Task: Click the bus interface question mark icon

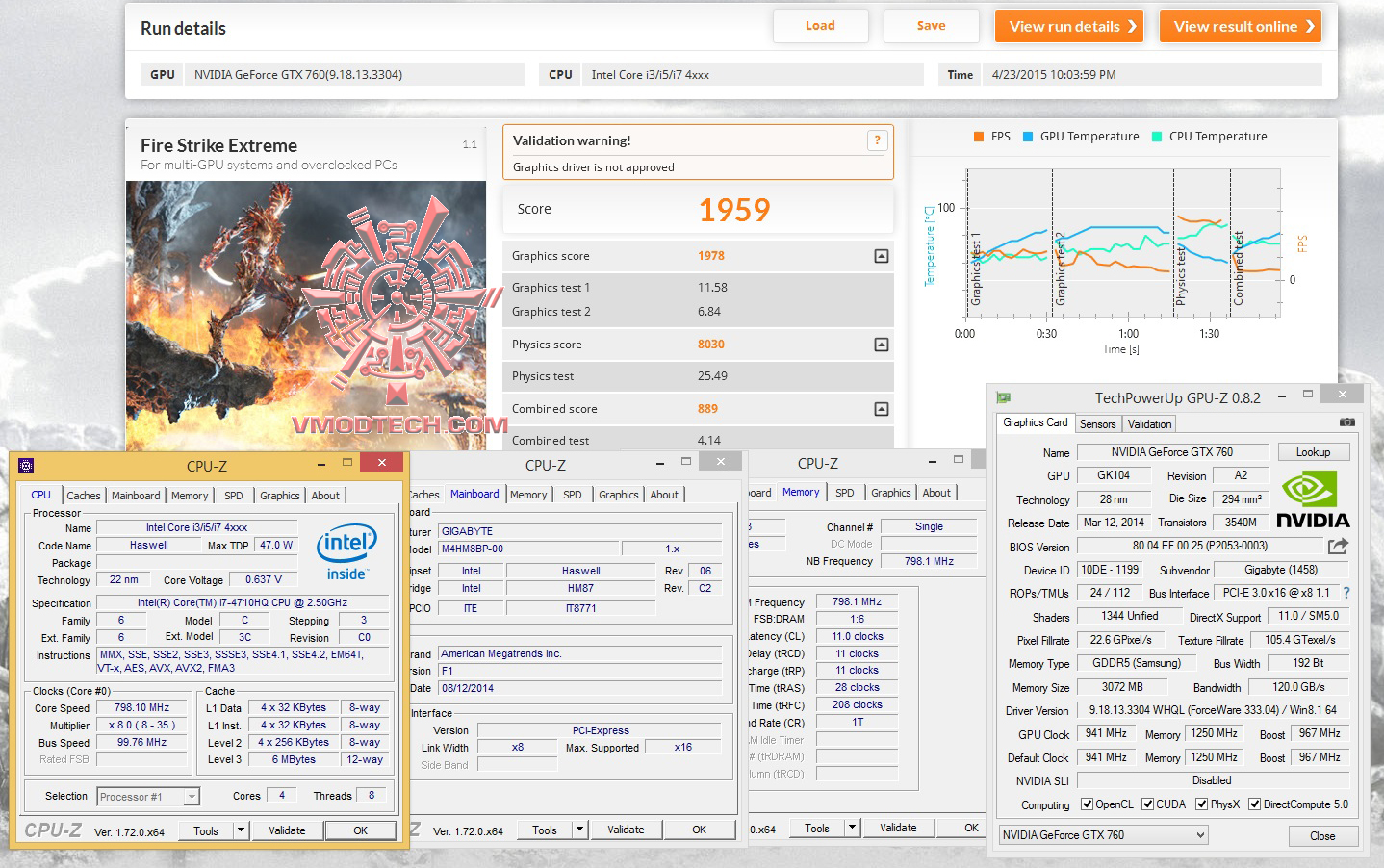Action: click(1346, 593)
